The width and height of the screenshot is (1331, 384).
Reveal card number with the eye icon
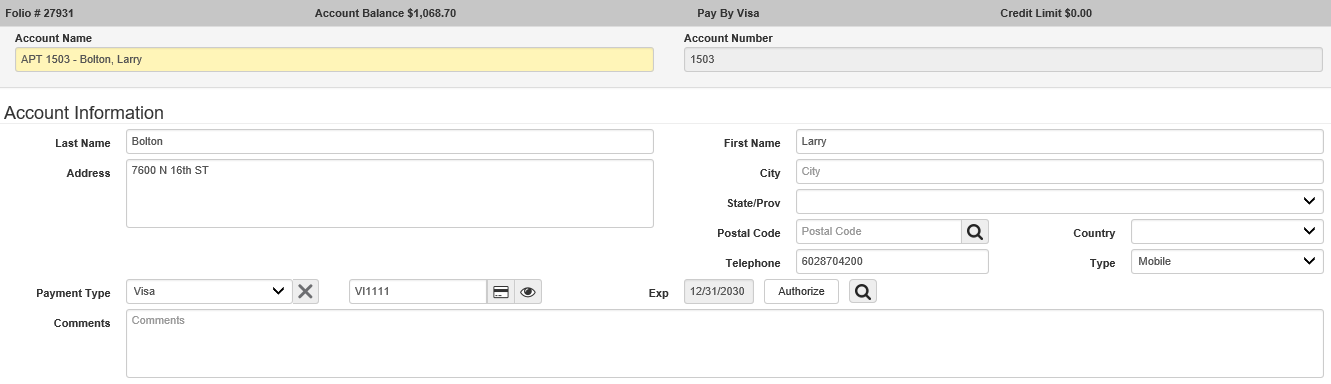click(528, 292)
